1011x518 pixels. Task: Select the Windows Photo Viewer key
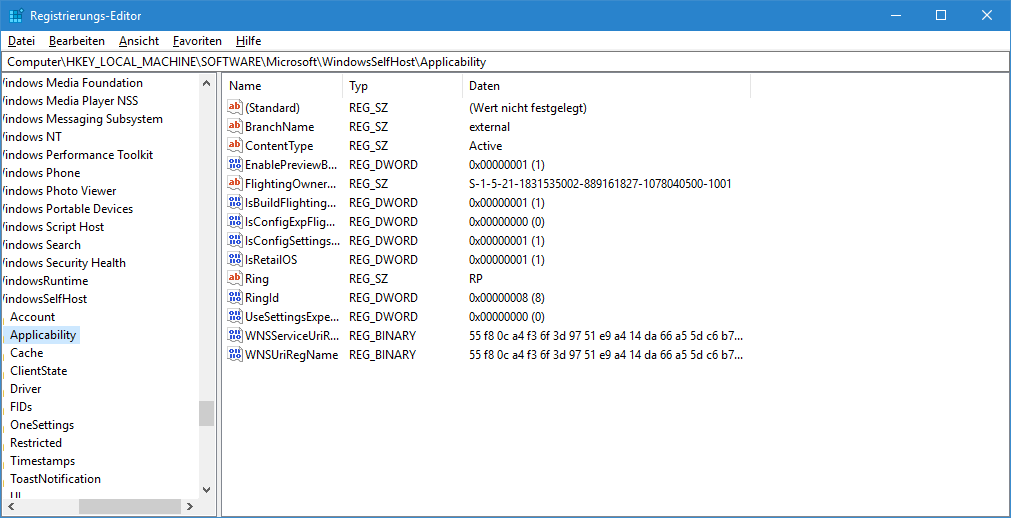[x=59, y=190]
